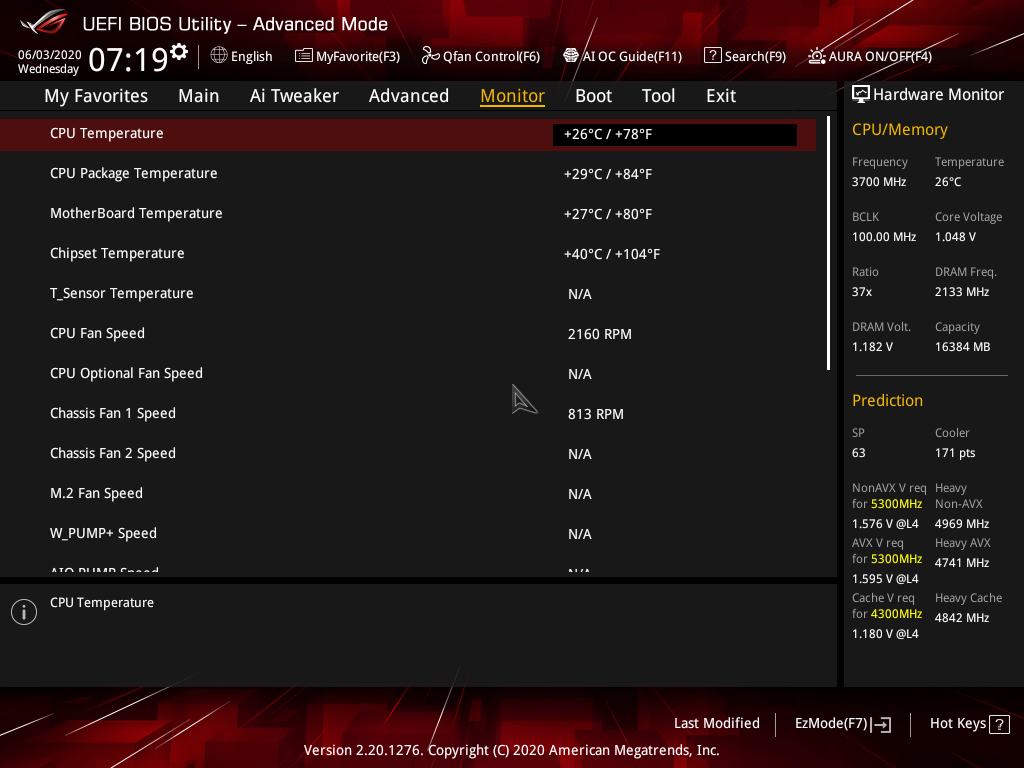
Task: Click the info icon in the description bar
Action: pyautogui.click(x=23, y=611)
